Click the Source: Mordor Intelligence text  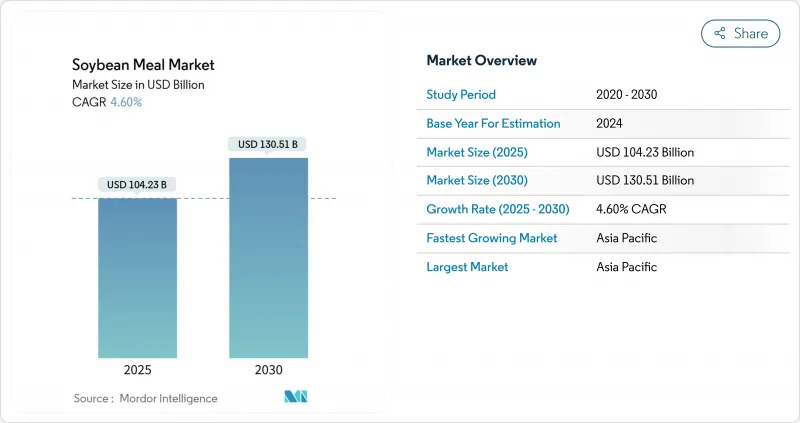145,398
